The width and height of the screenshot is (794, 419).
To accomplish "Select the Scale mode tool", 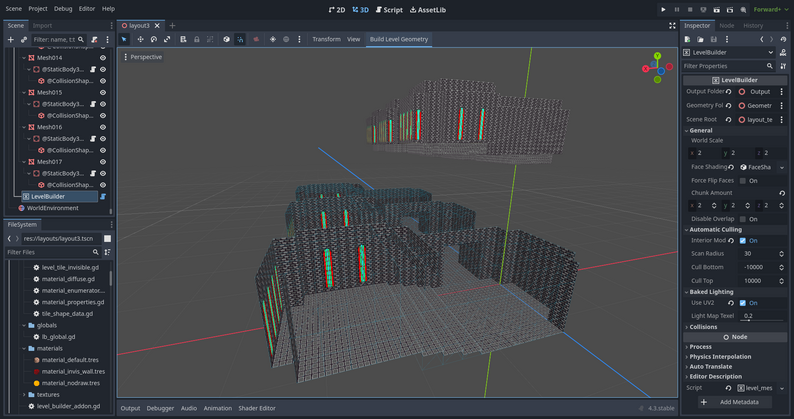I will (167, 39).
